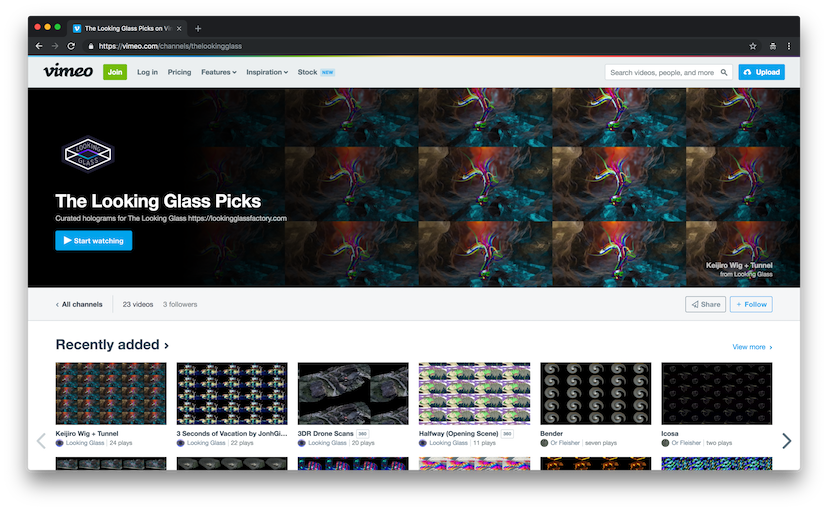The height and width of the screenshot is (510, 828).
Task: Open the Bender video thumbnail
Action: [596, 393]
